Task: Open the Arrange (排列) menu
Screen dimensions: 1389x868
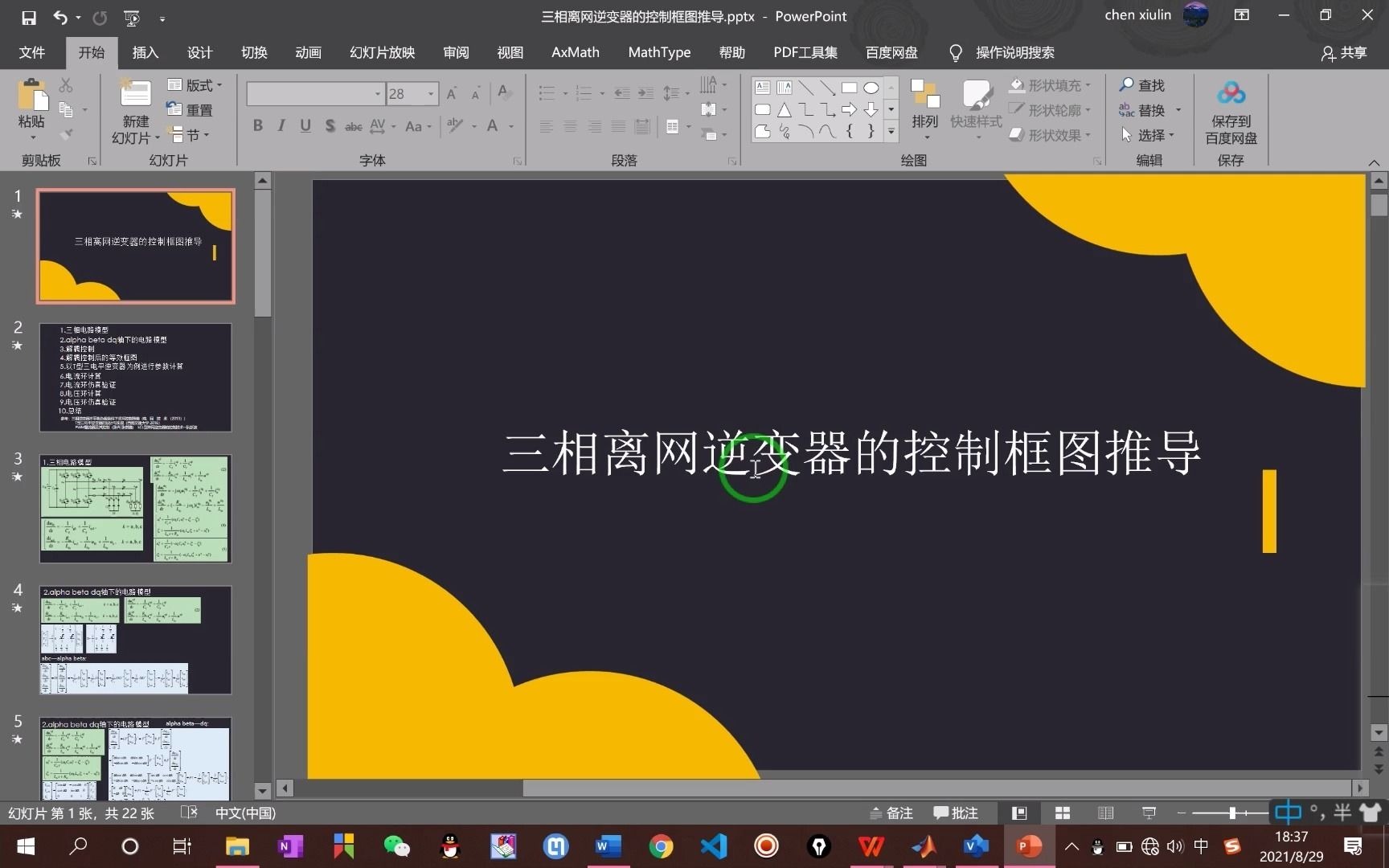Action: pyautogui.click(x=925, y=108)
